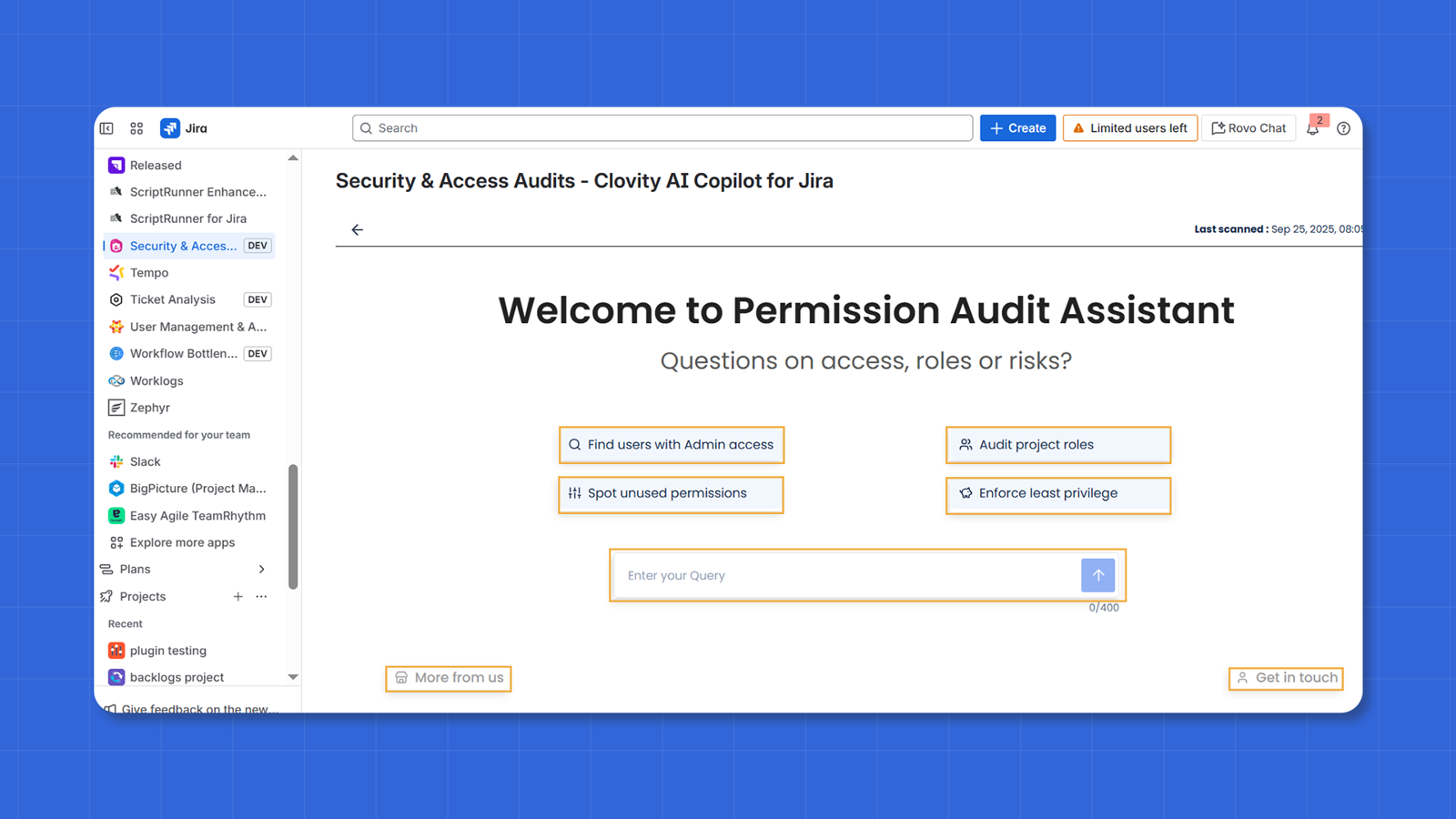Open Rovo Chat

(x=1249, y=128)
